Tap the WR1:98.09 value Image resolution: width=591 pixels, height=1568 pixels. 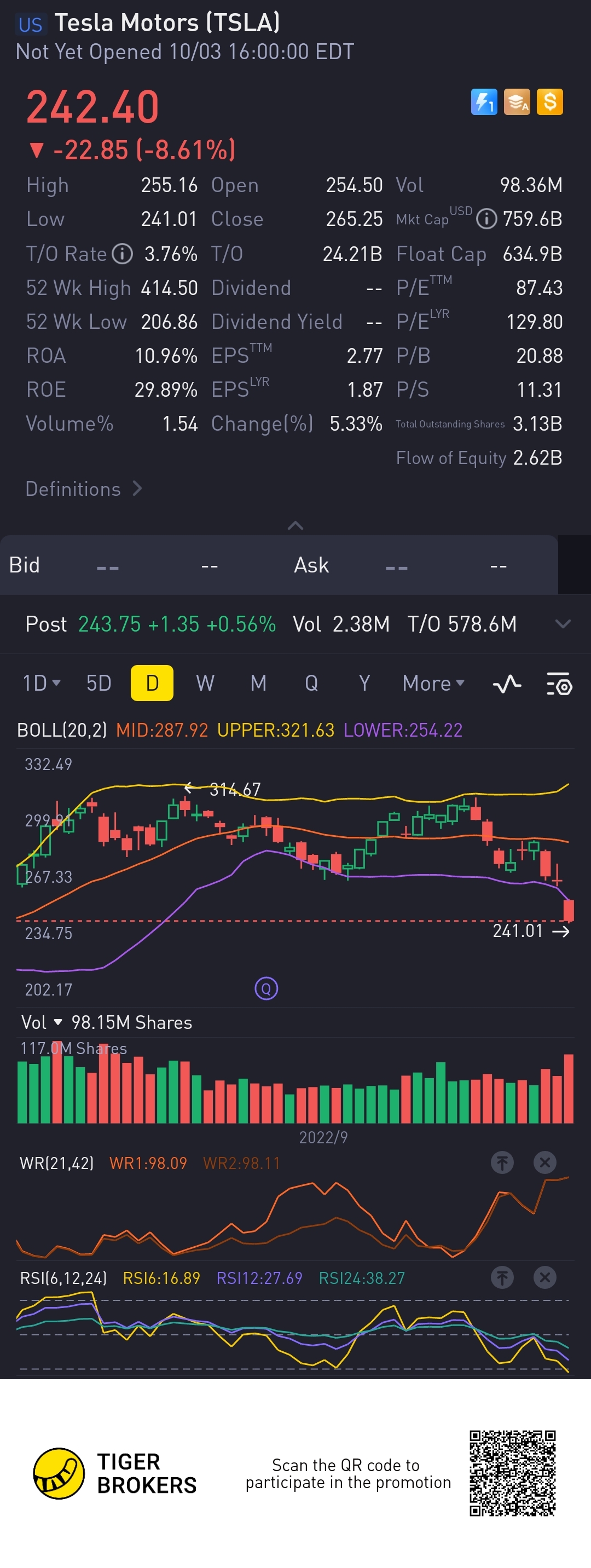pos(148,1163)
